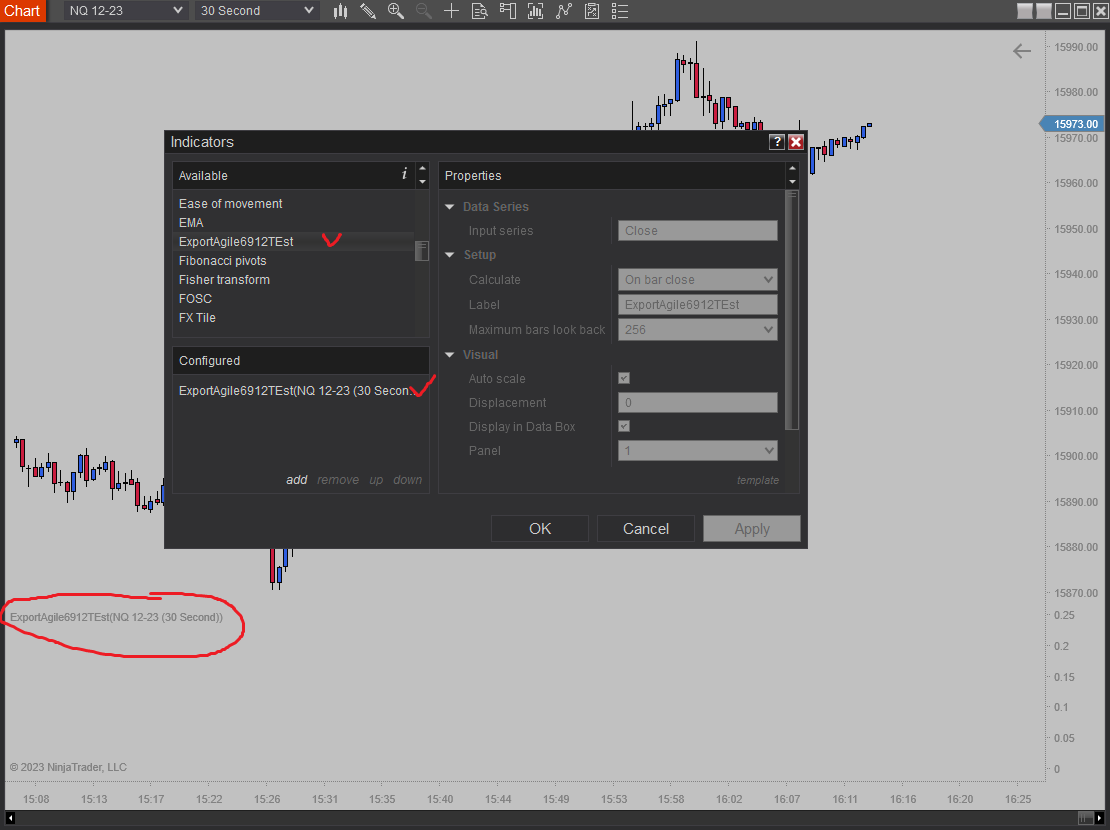Show the Data Box icon in toolbar
1110x830 pixels.
[x=479, y=11]
